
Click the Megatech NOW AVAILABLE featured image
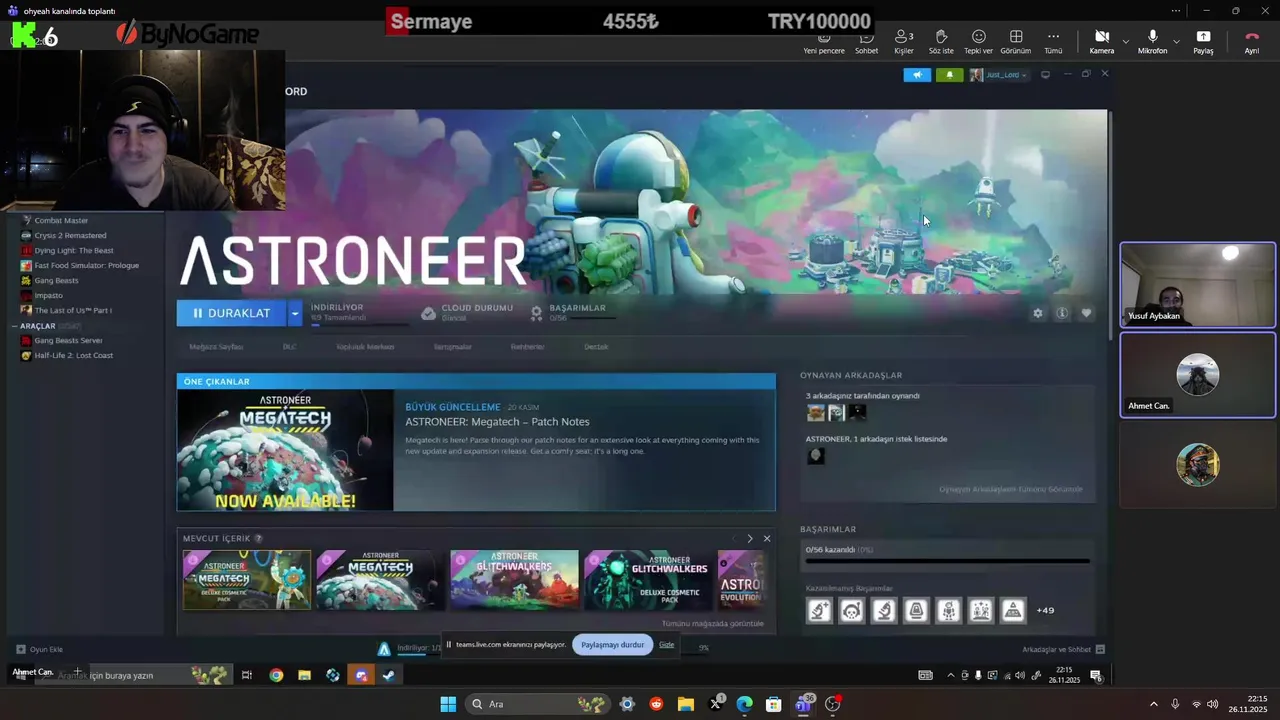click(285, 450)
